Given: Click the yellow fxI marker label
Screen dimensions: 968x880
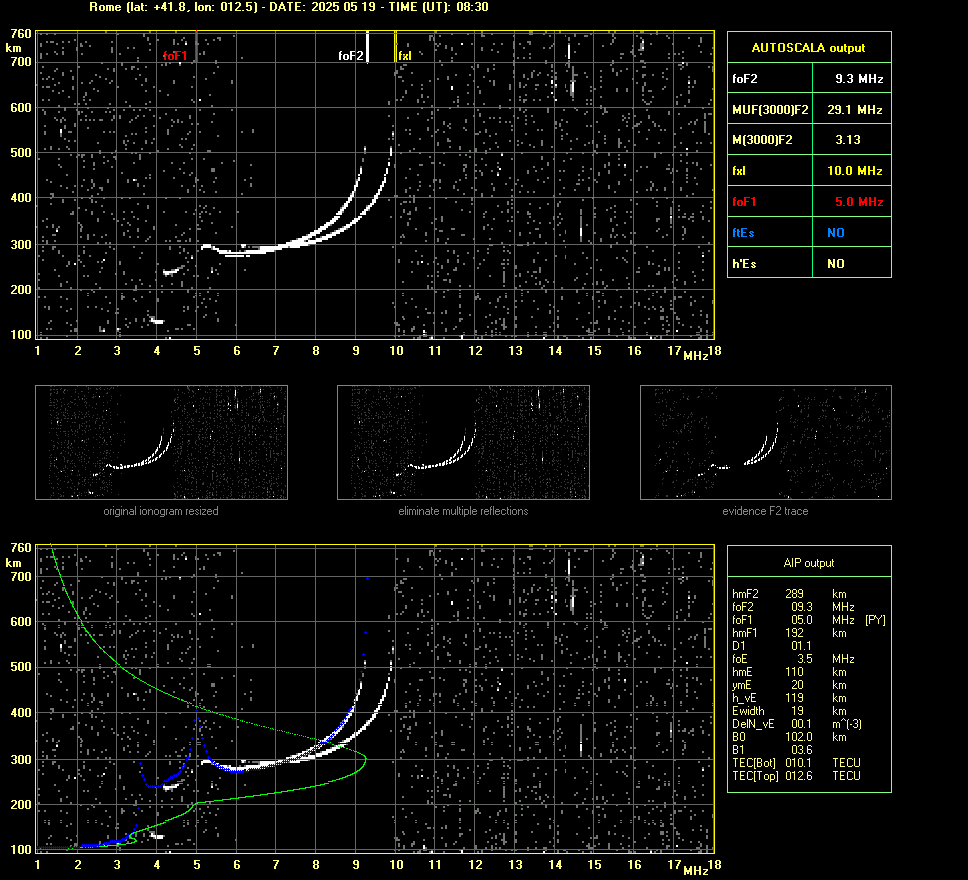Looking at the screenshot, I should coord(404,56).
